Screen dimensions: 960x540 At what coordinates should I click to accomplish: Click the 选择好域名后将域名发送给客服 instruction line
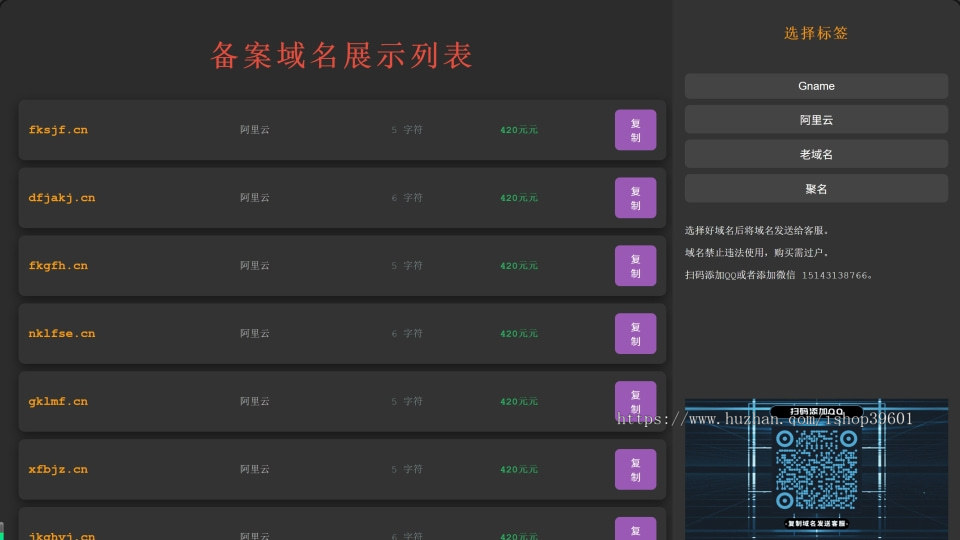point(757,231)
